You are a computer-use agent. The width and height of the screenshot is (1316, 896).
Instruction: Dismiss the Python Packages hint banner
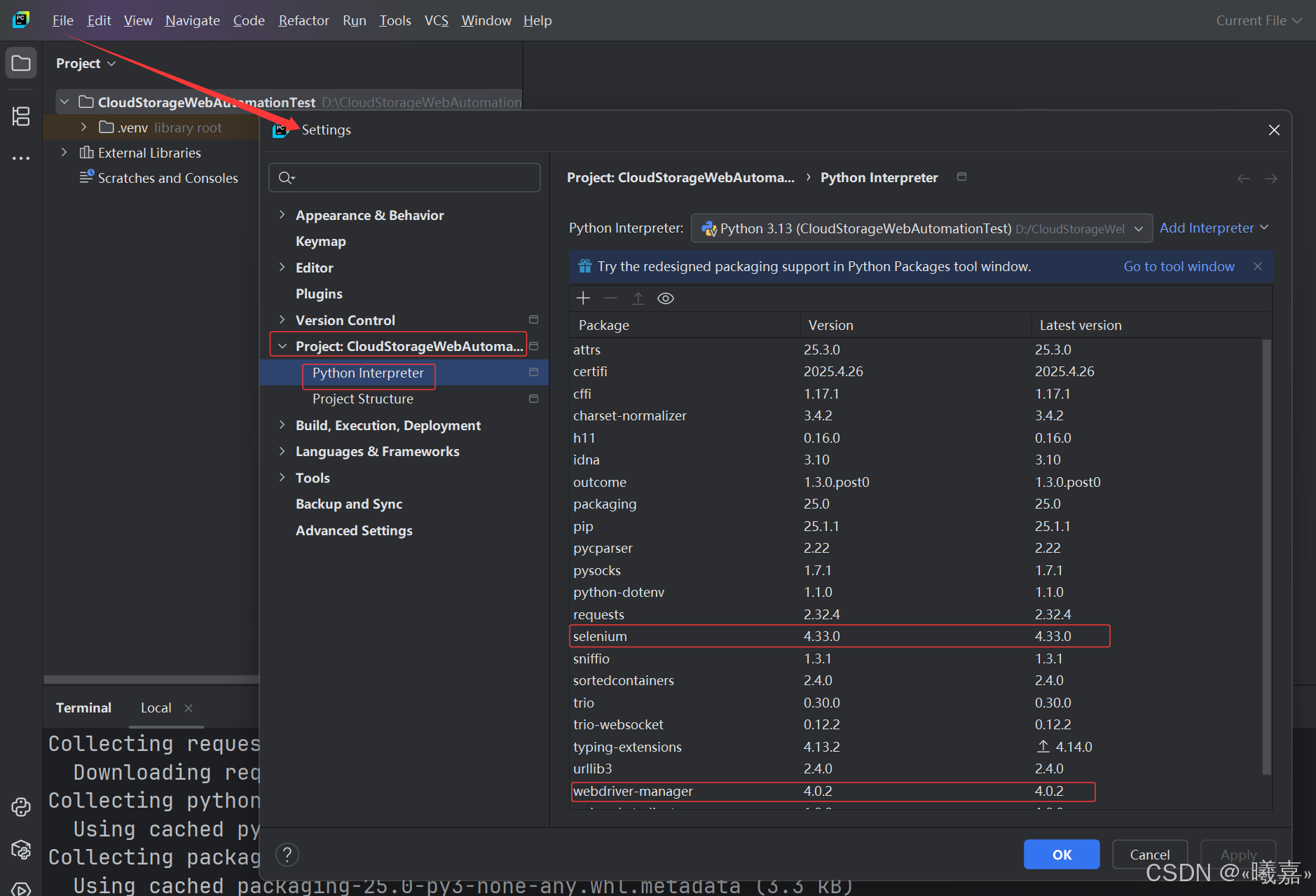point(1258,266)
